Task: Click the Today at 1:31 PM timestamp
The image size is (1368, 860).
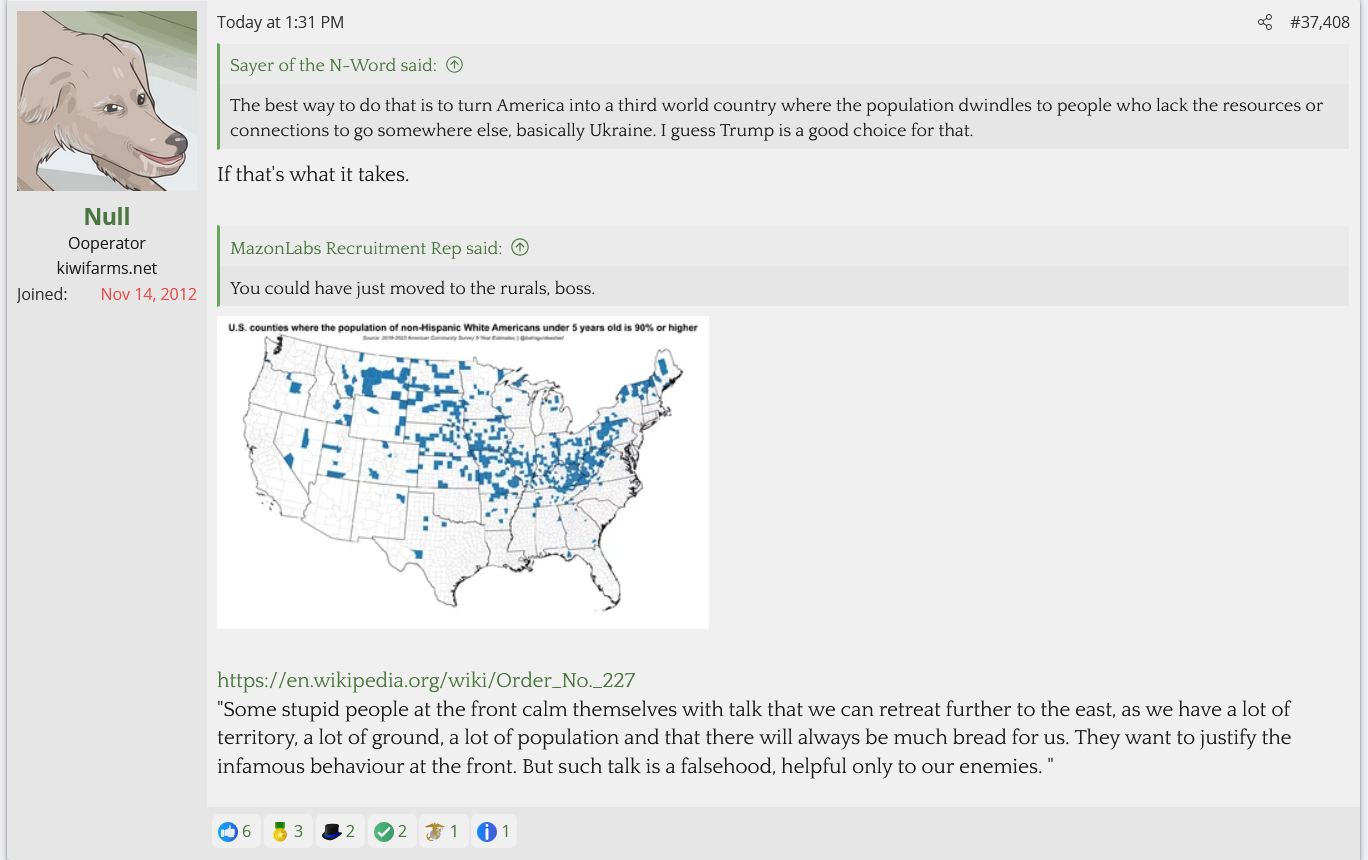Action: tap(280, 22)
